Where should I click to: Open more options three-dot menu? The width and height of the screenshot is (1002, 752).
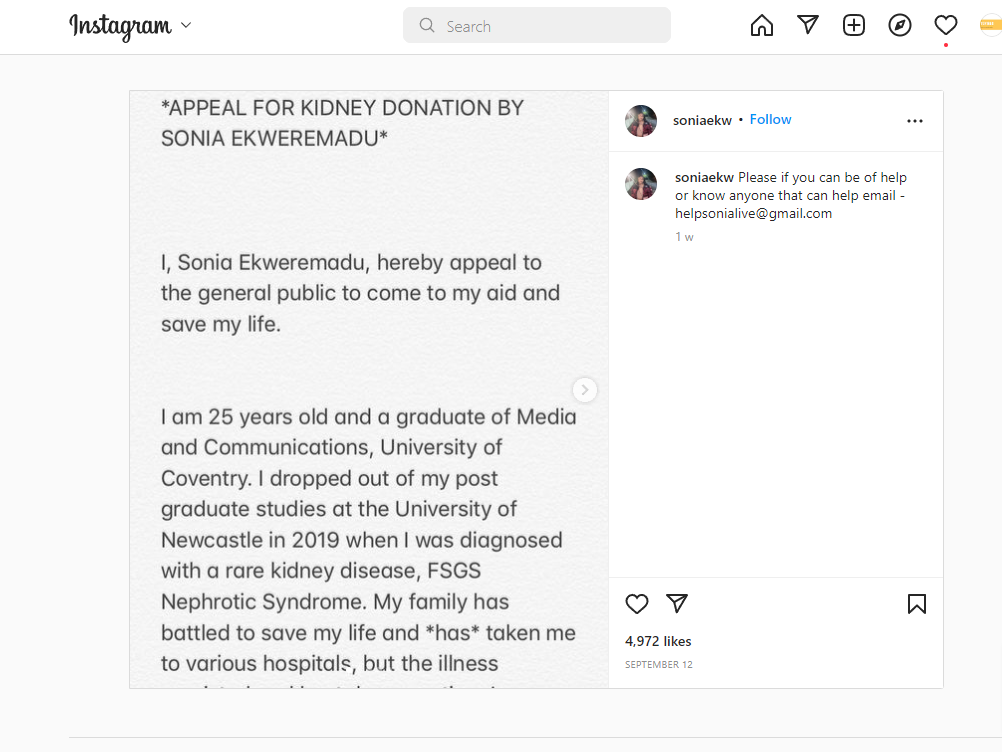(x=915, y=121)
